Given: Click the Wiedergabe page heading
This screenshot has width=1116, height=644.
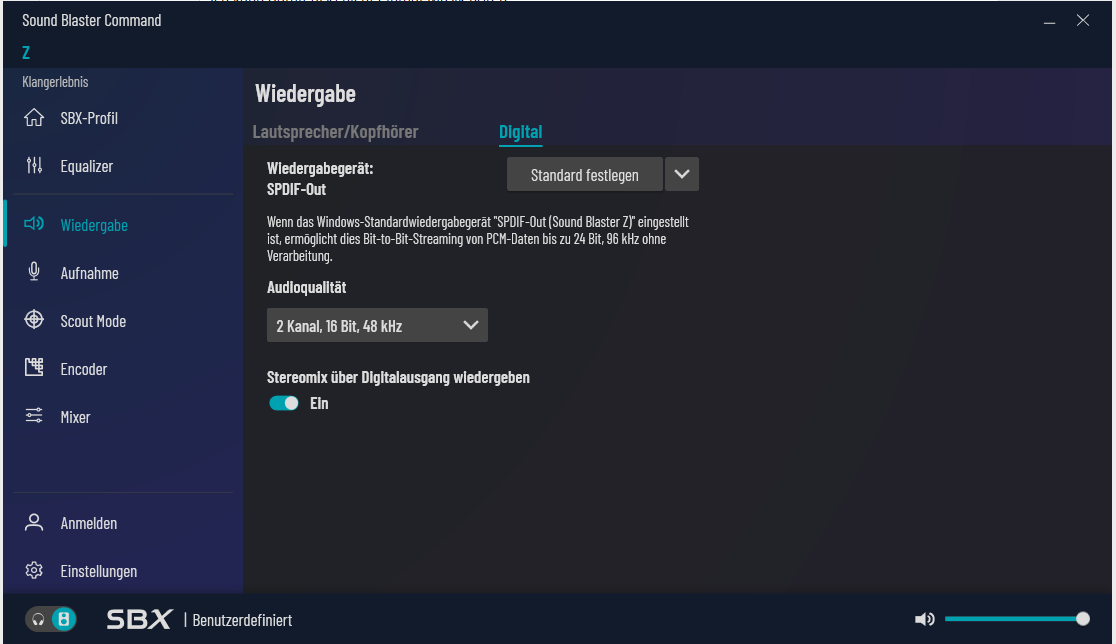Looking at the screenshot, I should pos(305,93).
